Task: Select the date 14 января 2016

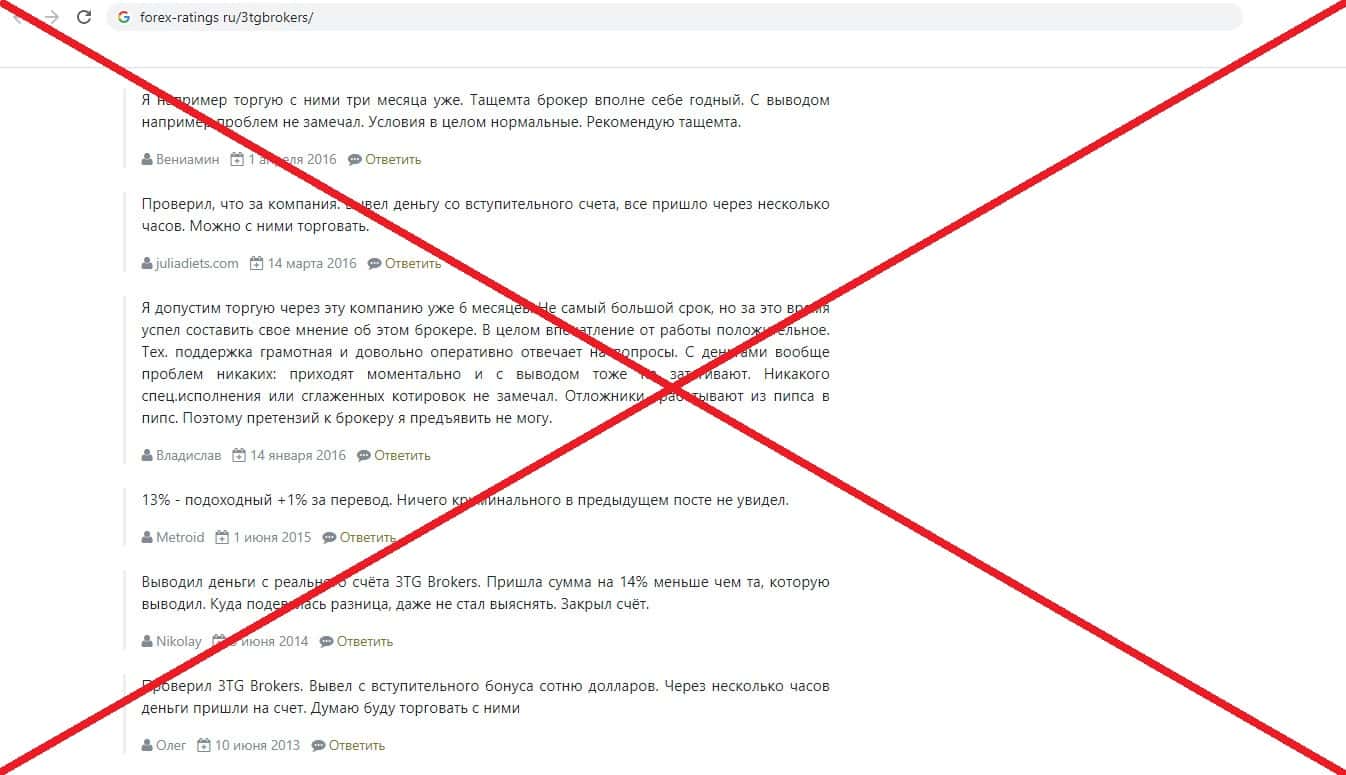Action: (x=298, y=455)
